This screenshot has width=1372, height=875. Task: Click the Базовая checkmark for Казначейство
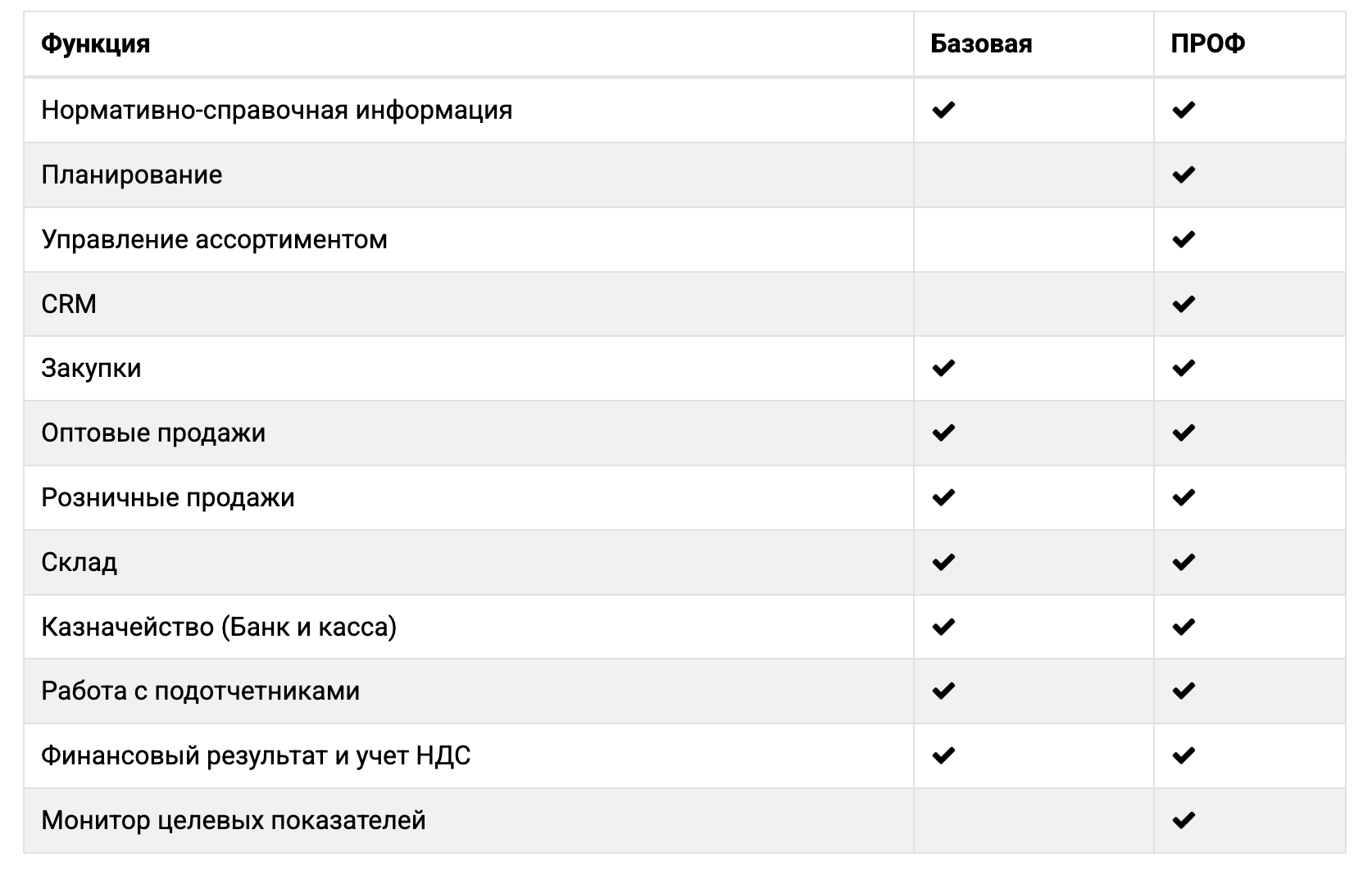coord(943,627)
